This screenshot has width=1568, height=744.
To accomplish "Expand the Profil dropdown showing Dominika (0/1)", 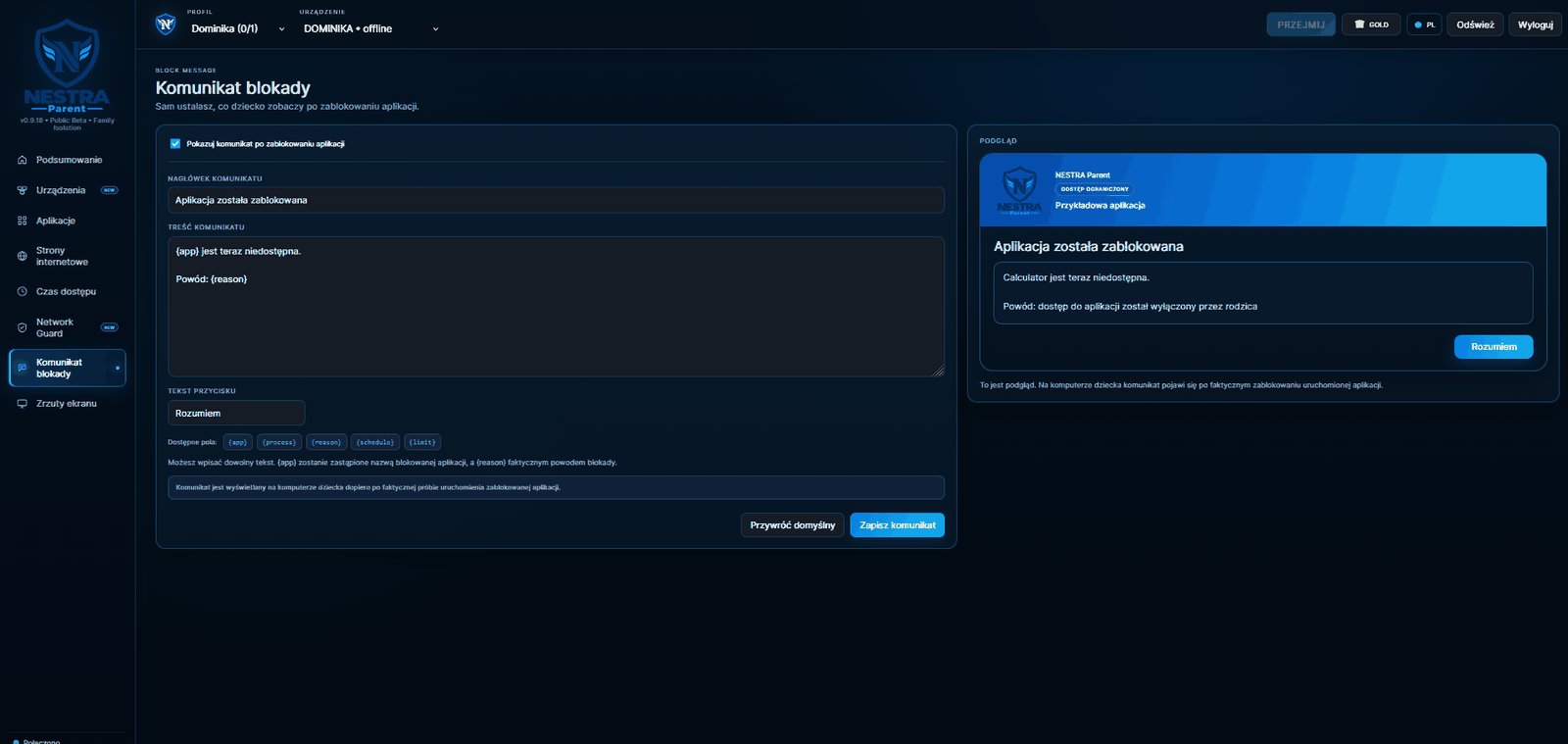I will click(x=238, y=28).
